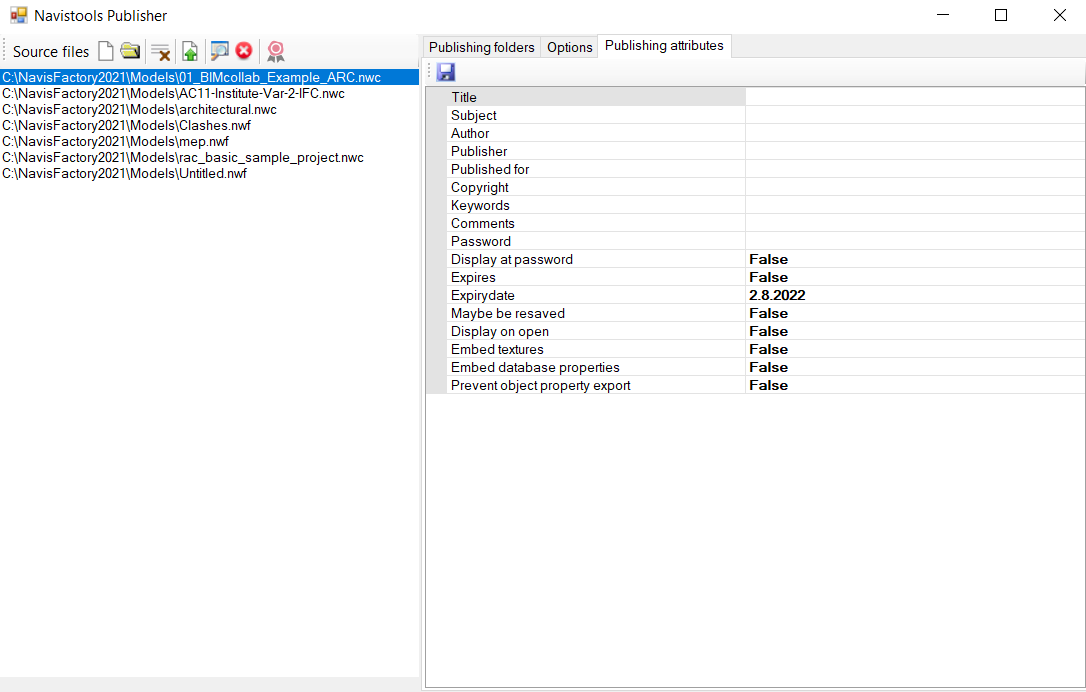
Task: Click the empty Publisher value field
Action: (915, 151)
